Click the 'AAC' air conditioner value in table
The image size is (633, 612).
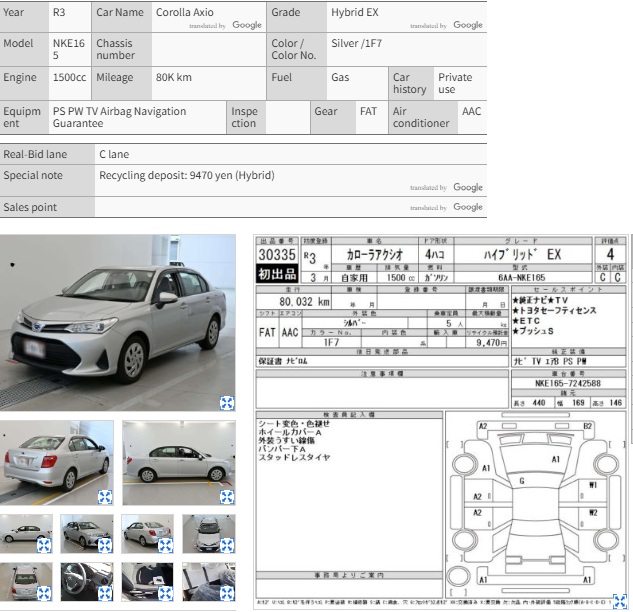(x=471, y=111)
